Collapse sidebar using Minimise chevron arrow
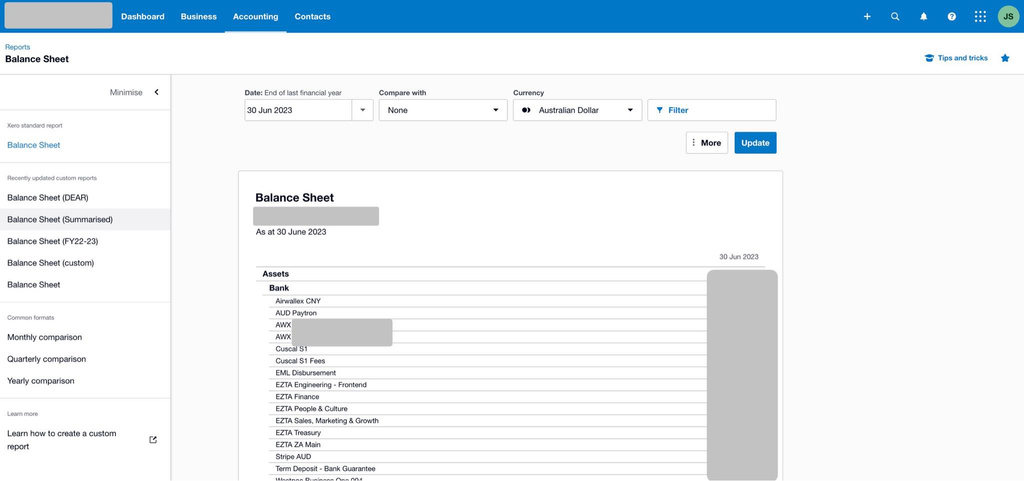The width and height of the screenshot is (1024, 481). point(157,92)
